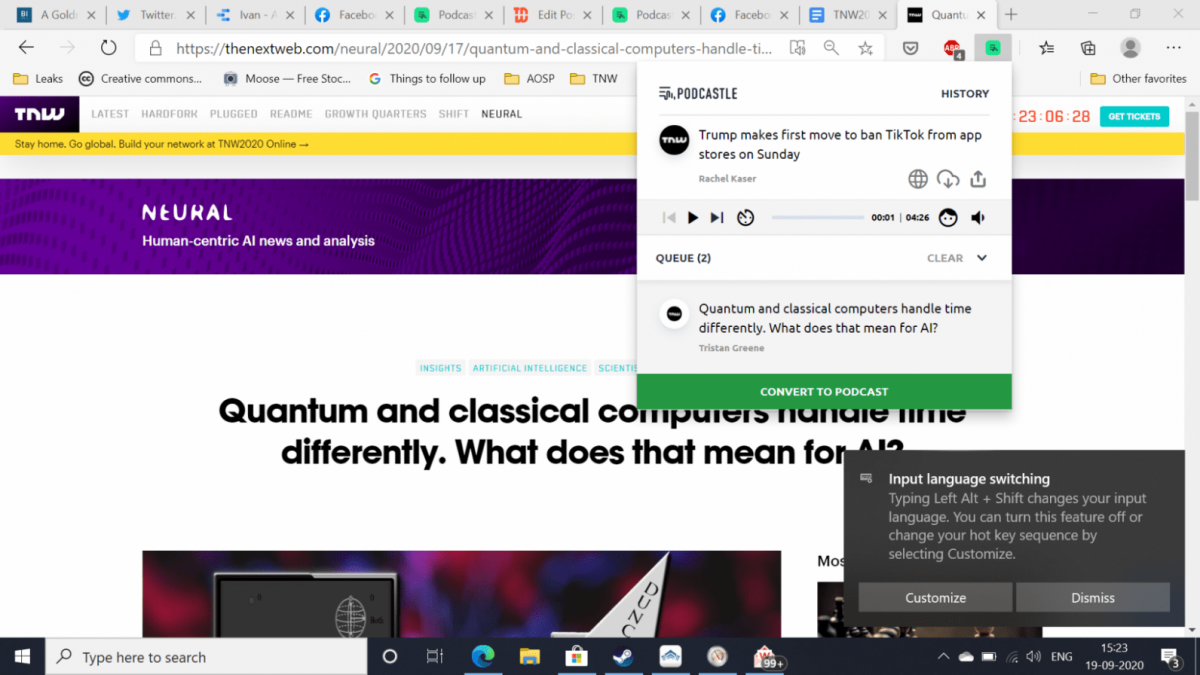Click taskbar search box
Screen dimensions: 1200x675
point(206,656)
